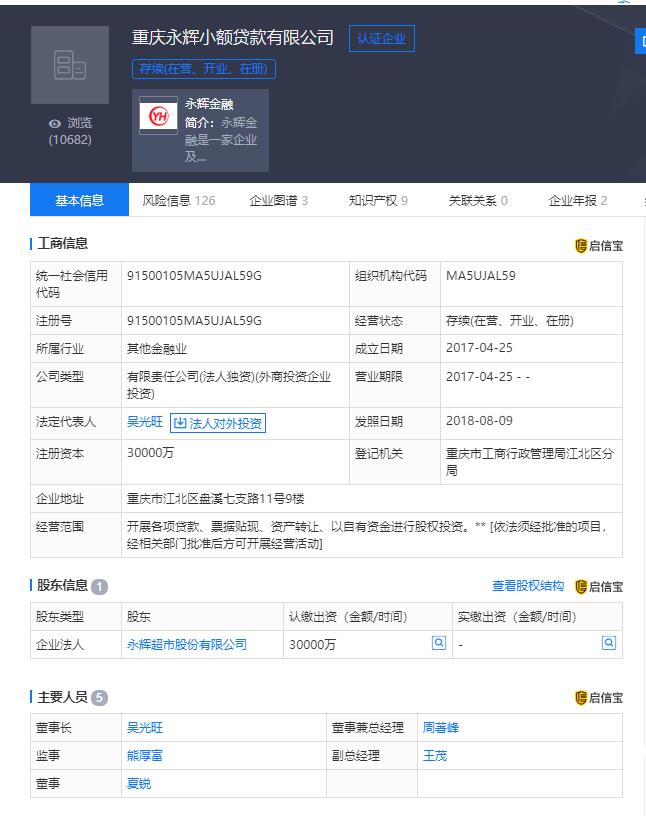
Task: Click the 登记机关 value 重庆市工商行政管理局江北区分局
Action: pos(530,462)
